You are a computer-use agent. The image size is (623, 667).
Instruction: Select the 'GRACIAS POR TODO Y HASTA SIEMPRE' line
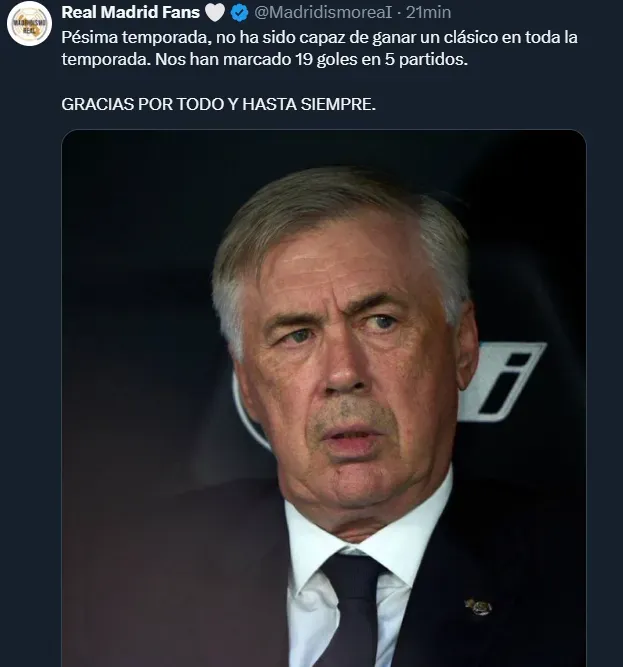[x=219, y=104]
